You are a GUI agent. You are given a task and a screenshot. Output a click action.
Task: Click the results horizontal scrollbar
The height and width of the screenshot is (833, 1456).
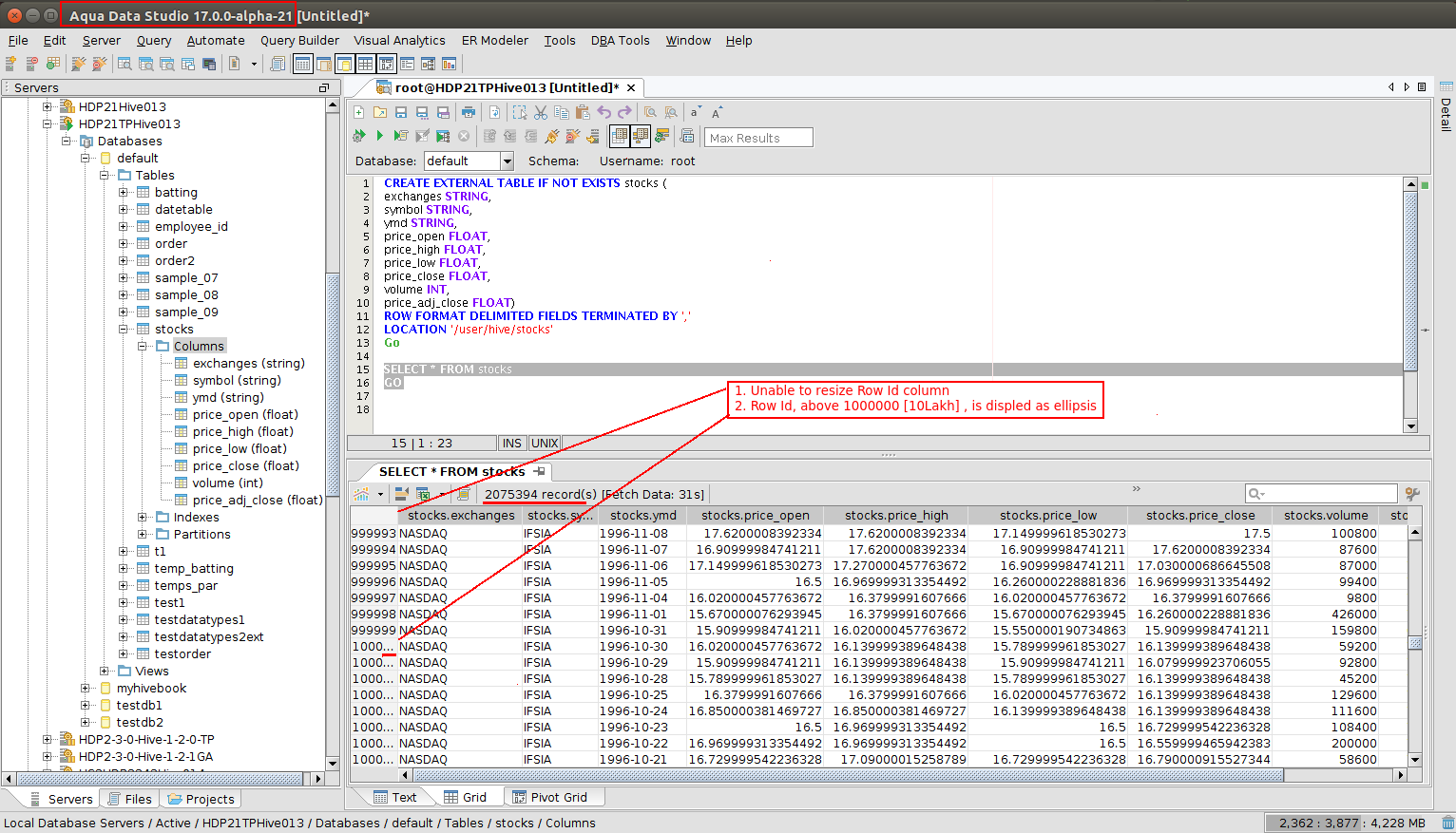coord(855,775)
